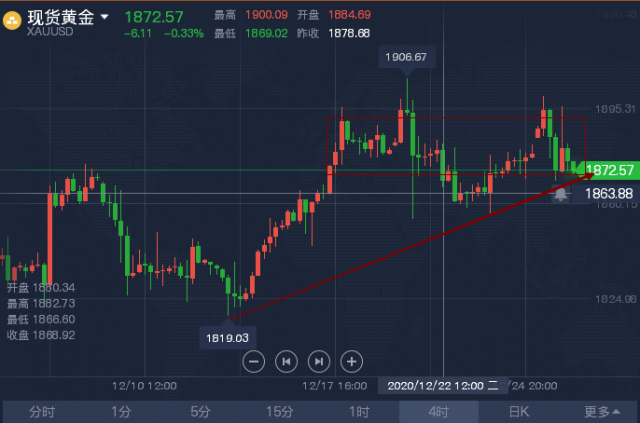Select the 分时 timeframe tab
This screenshot has width=640, height=423.
[x=42, y=412]
